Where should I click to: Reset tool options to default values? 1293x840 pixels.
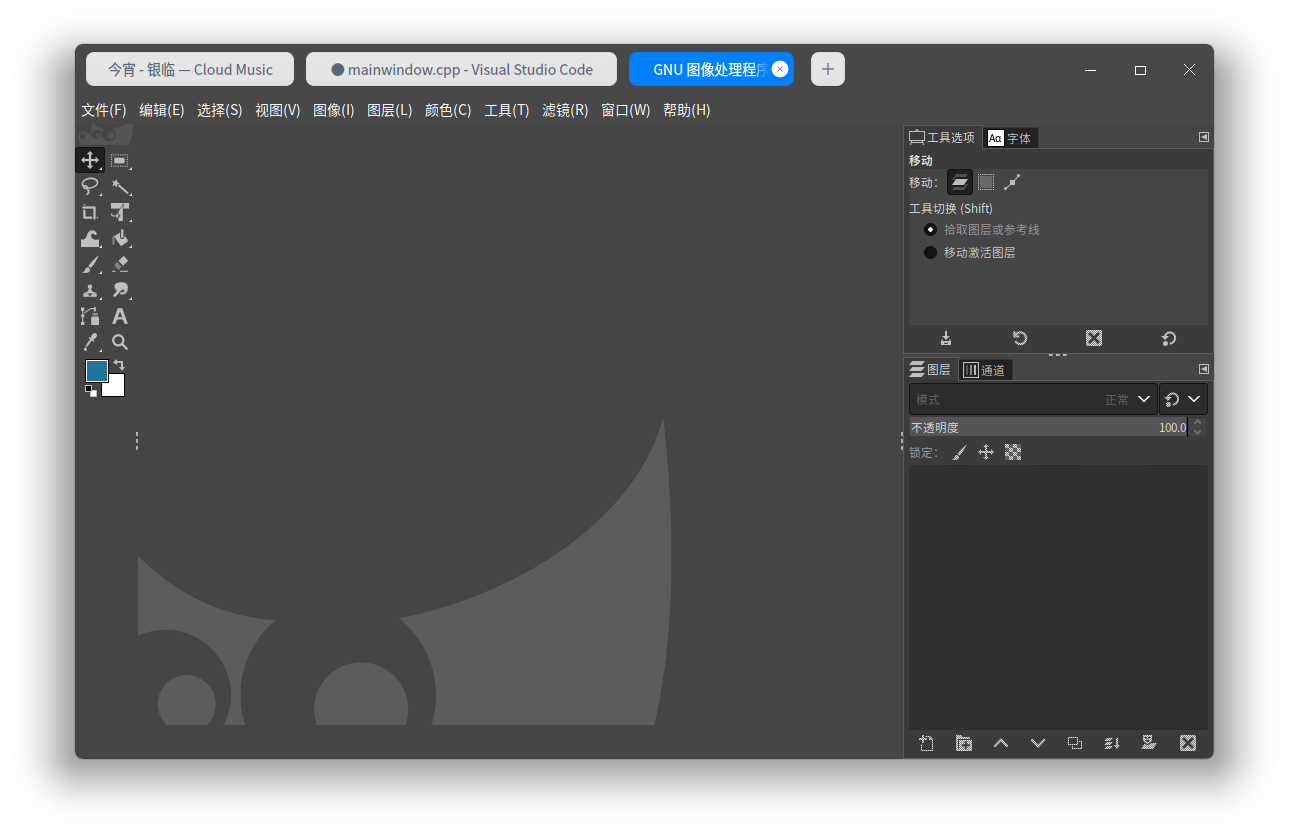pyautogui.click(x=1168, y=338)
